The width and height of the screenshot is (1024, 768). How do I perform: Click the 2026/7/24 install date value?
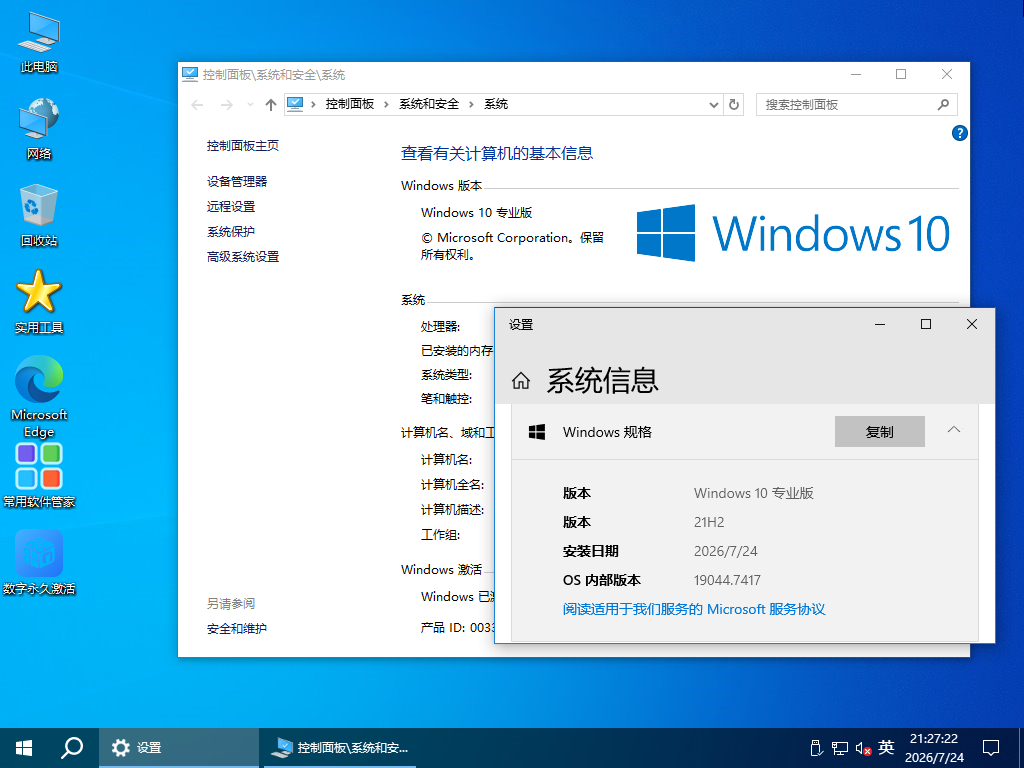click(726, 551)
